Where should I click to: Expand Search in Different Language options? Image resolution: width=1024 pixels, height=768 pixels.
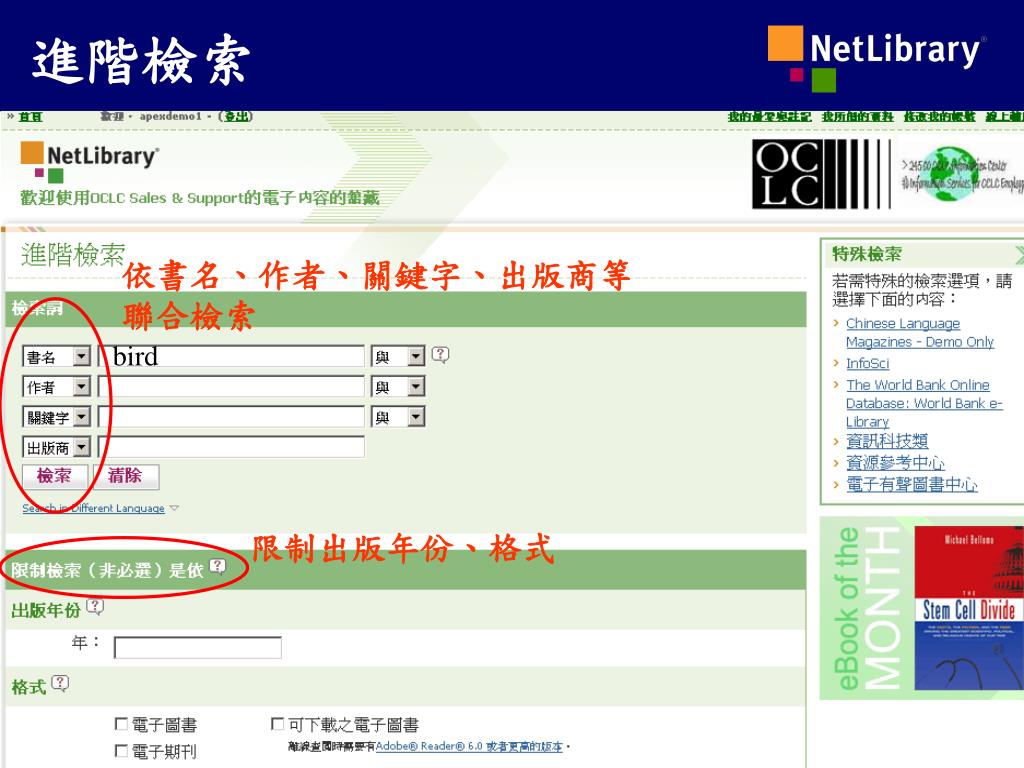click(x=100, y=508)
